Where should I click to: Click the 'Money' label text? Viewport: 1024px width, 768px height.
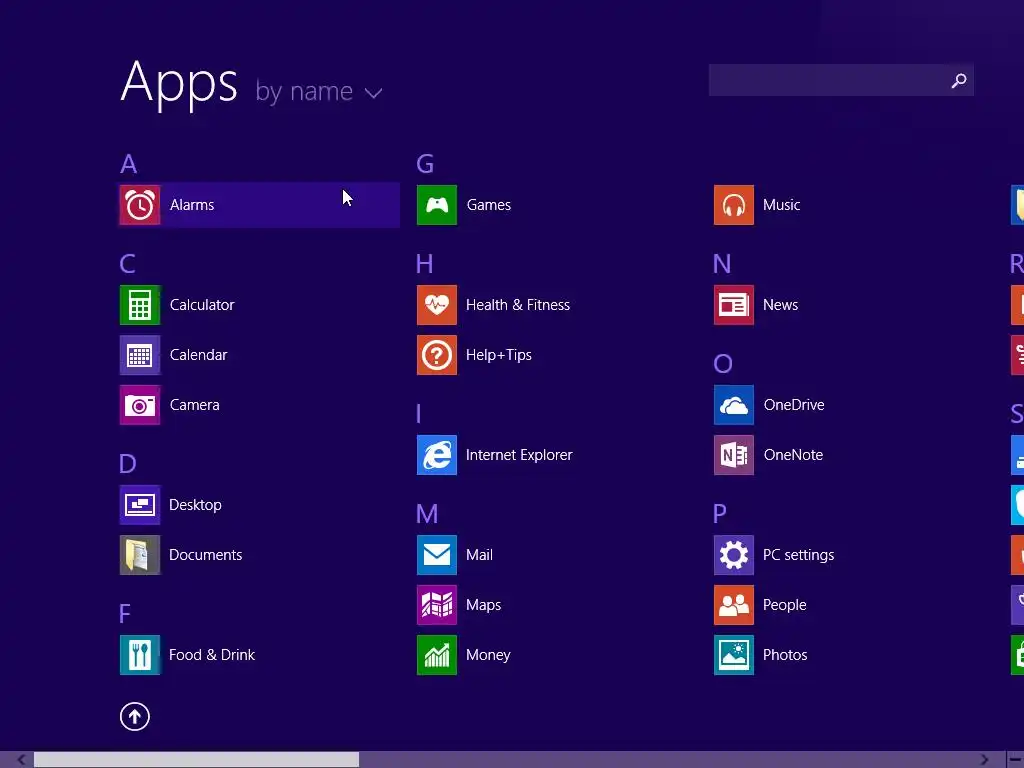(488, 655)
